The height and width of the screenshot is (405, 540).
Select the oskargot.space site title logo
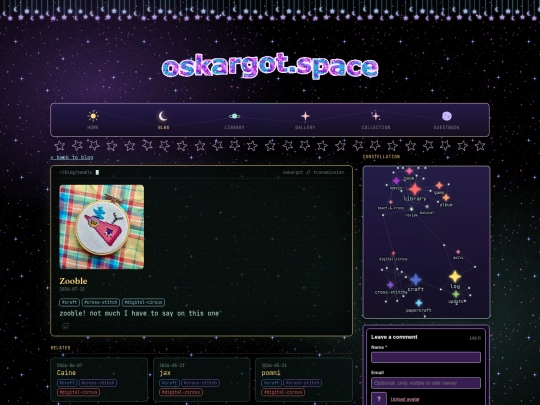pos(270,66)
